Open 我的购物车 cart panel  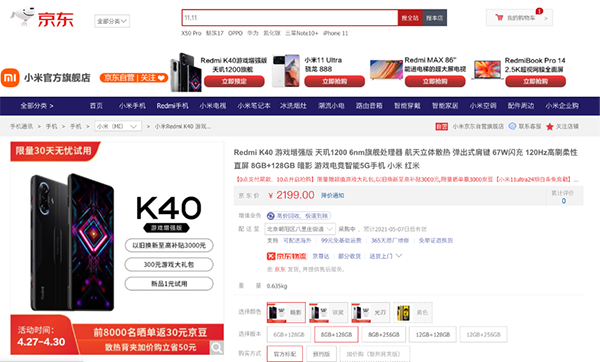click(519, 18)
